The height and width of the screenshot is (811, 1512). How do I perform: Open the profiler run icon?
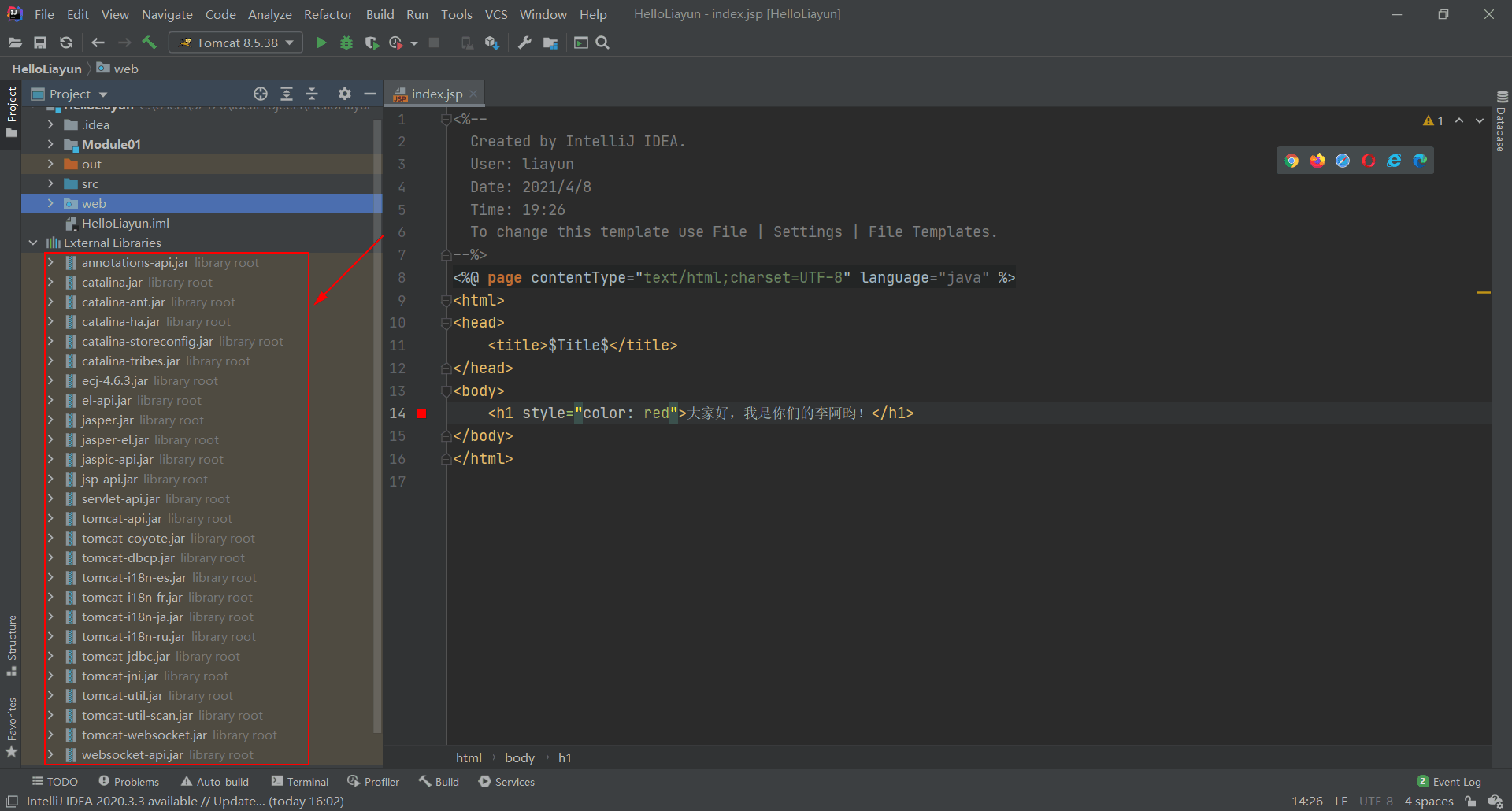pos(396,43)
